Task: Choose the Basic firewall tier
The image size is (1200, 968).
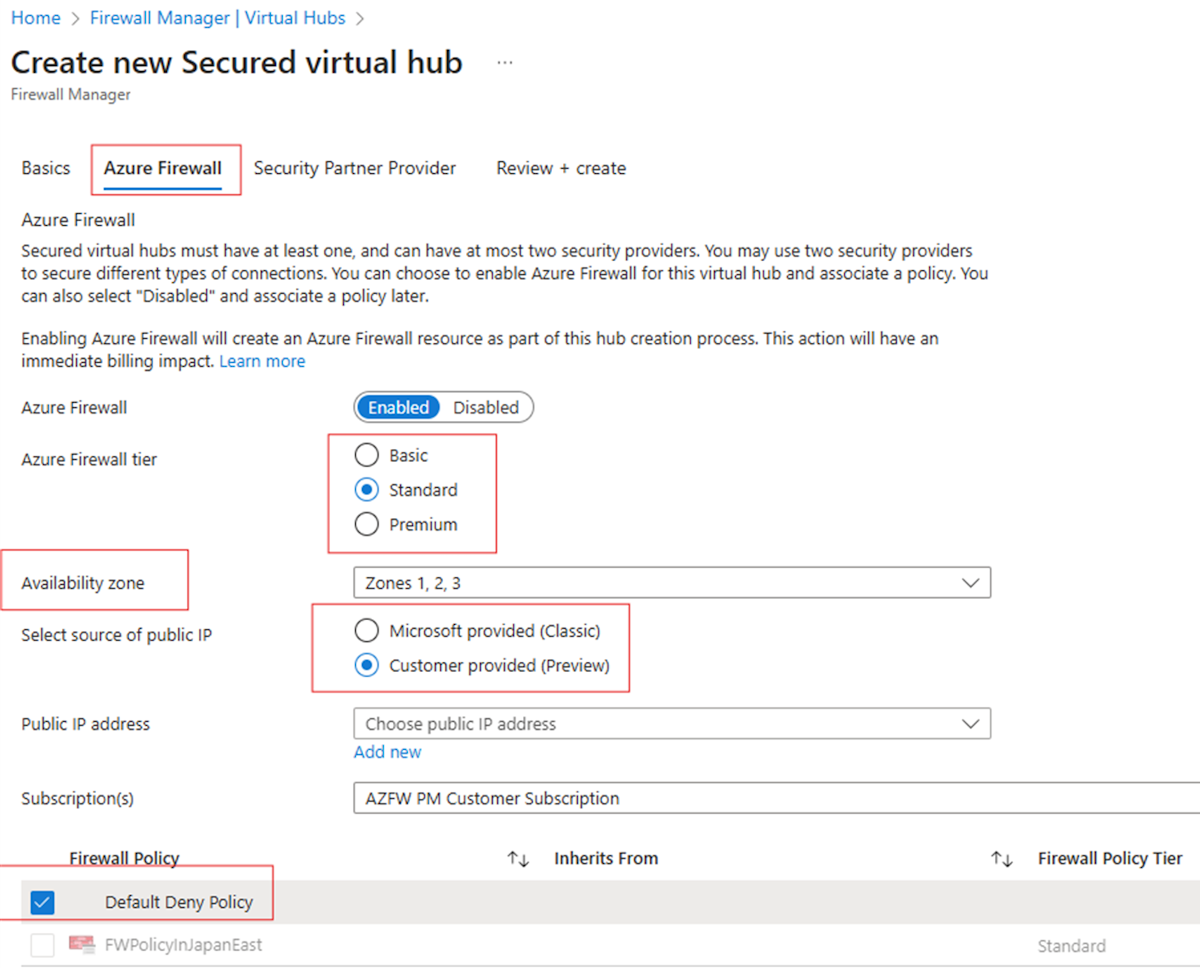Action: 367,456
